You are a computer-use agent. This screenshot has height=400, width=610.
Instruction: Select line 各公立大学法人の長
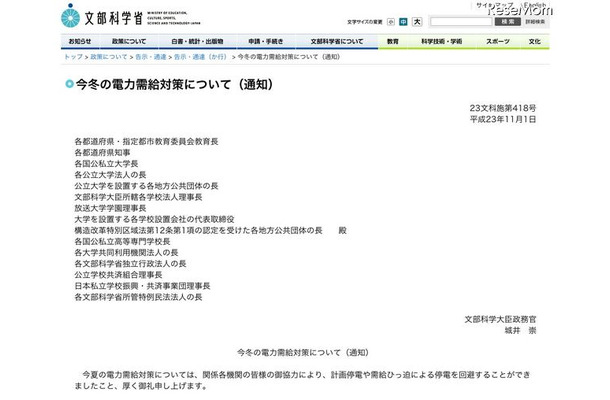110,175
